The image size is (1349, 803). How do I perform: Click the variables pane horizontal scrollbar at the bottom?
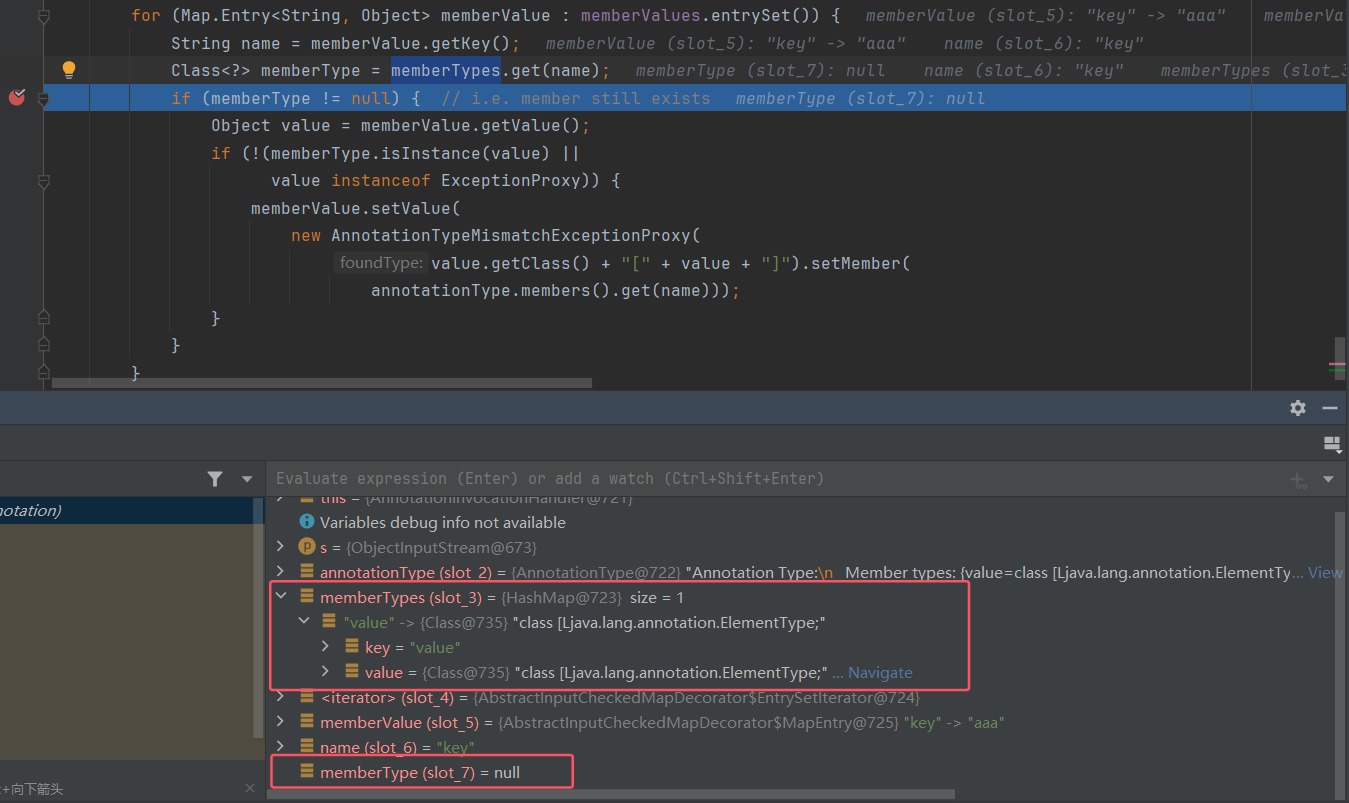point(612,794)
